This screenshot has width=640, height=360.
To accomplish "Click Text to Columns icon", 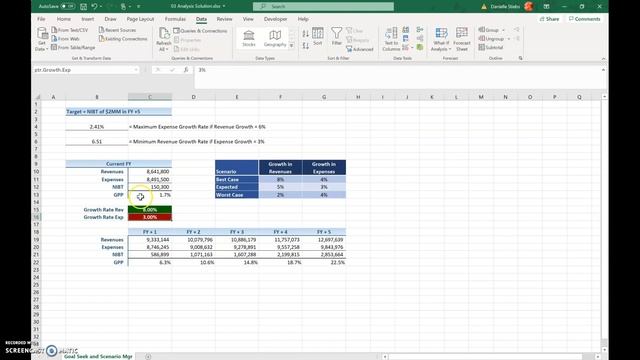I will pyautogui.click(x=391, y=39).
